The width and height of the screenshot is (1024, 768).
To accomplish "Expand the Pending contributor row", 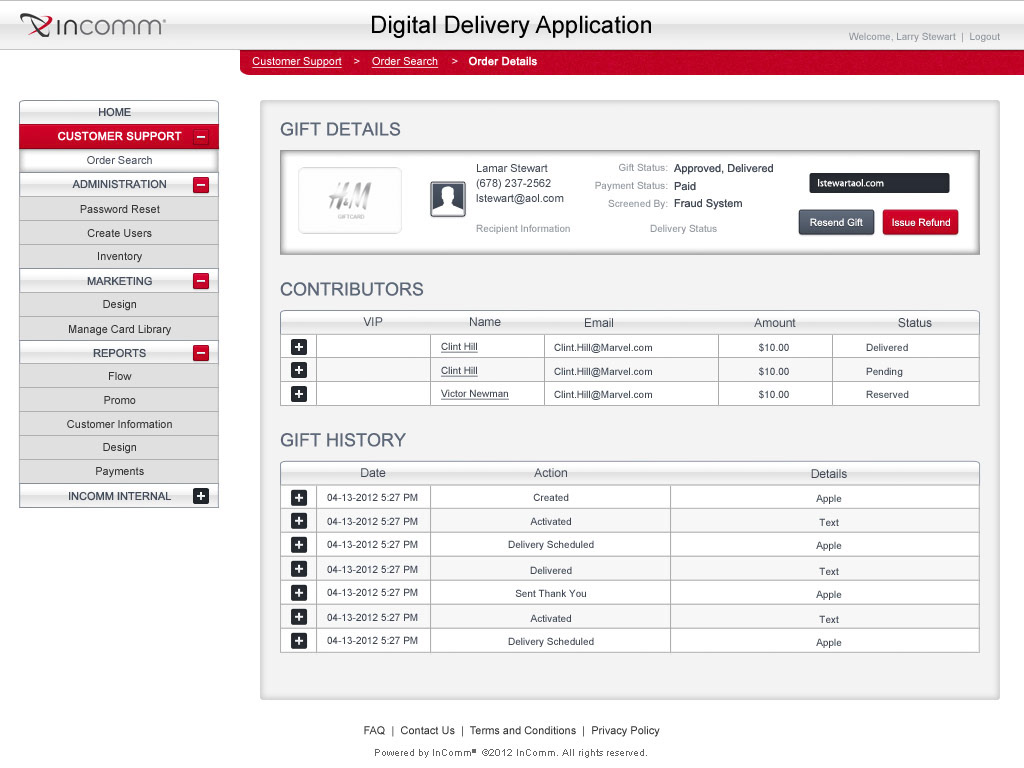I will 299,370.
